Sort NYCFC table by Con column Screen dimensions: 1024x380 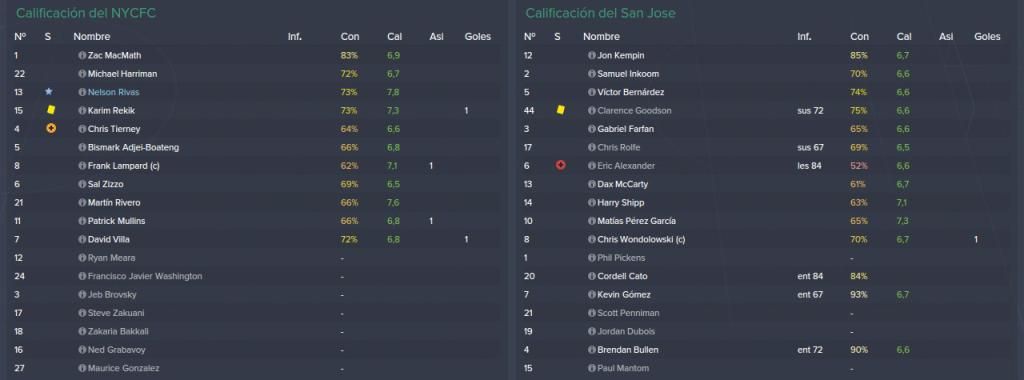(x=349, y=37)
